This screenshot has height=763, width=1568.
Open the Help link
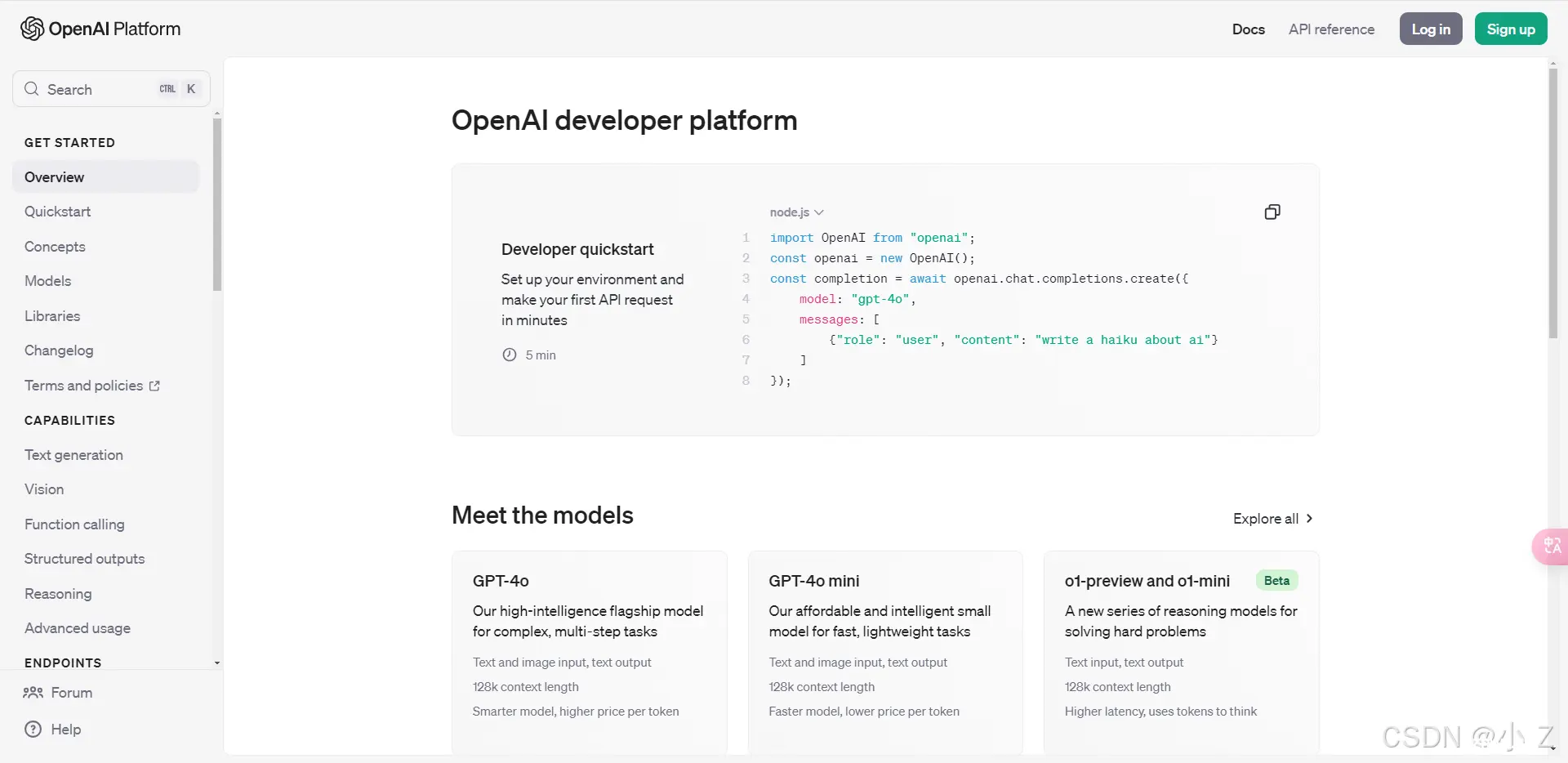53,730
